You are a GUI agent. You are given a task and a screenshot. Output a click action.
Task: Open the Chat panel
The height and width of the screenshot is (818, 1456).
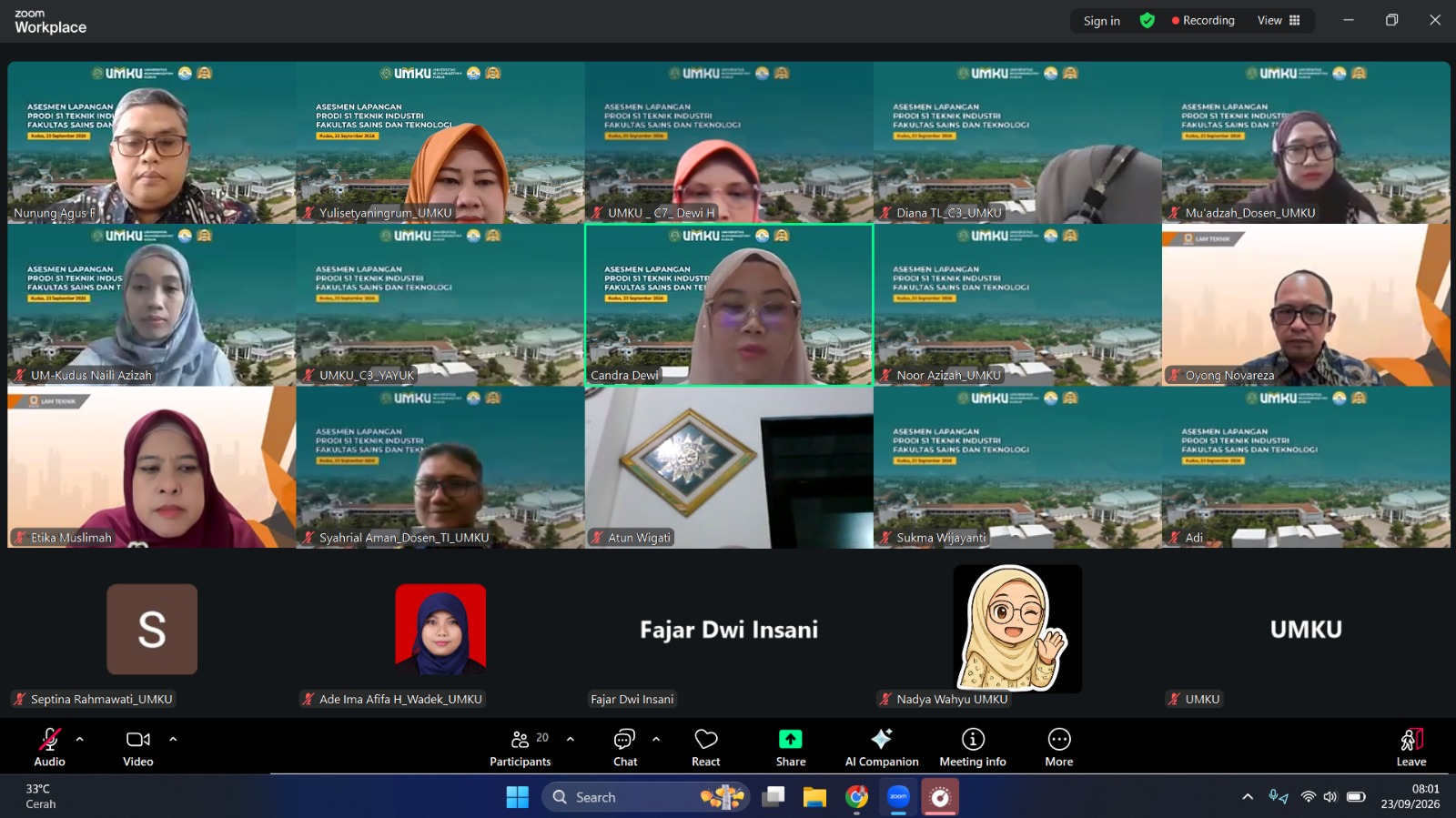[x=625, y=748]
